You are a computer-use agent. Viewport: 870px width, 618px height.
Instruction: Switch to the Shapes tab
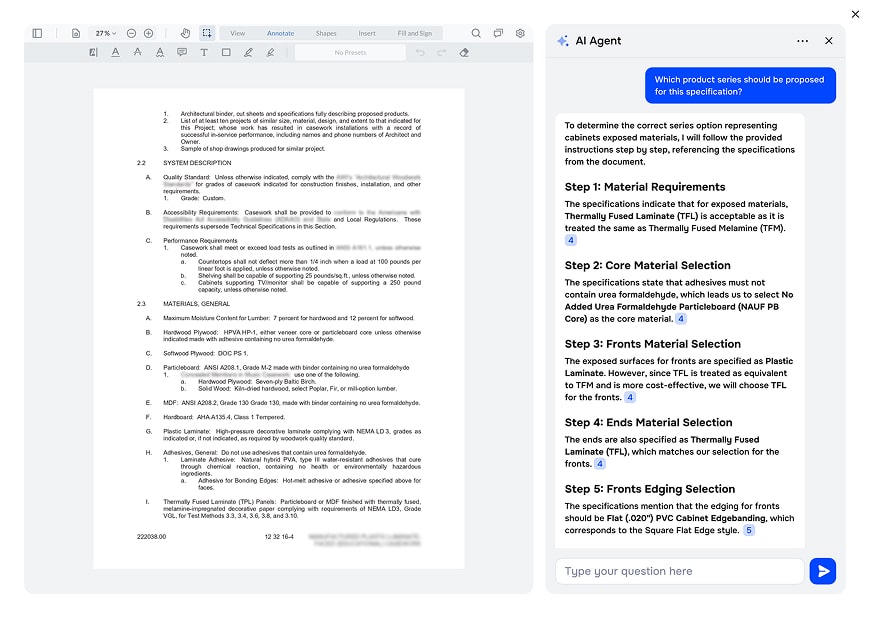point(326,33)
